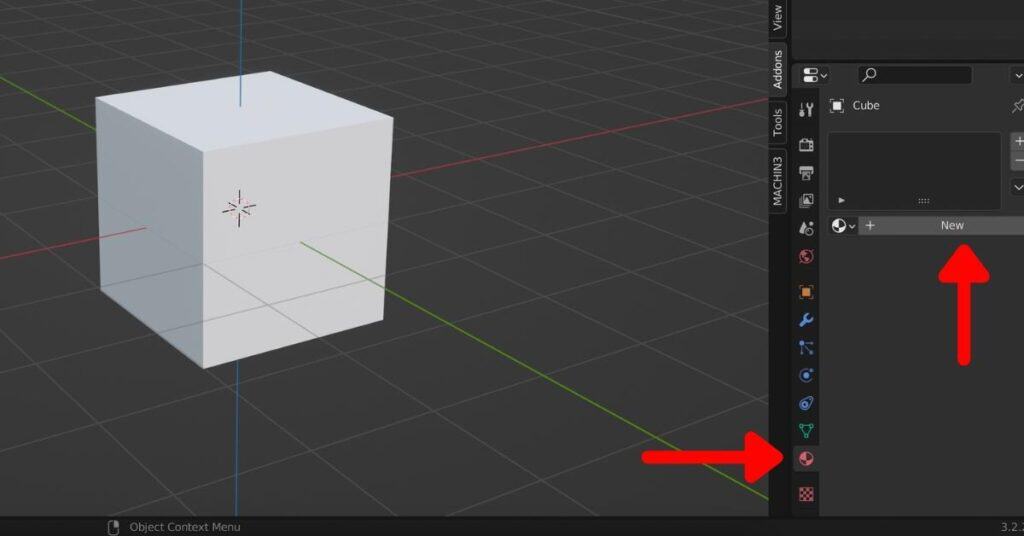Open the World properties globe icon
This screenshot has width=1024, height=536.
pos(806,257)
